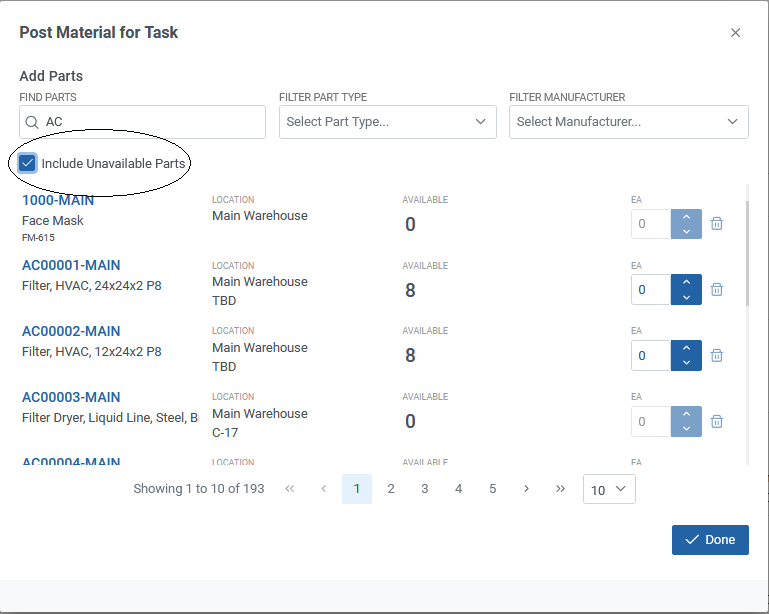Increase quantity for AC00002-MAIN
Viewport: 769px width, 614px height.
coord(686,348)
